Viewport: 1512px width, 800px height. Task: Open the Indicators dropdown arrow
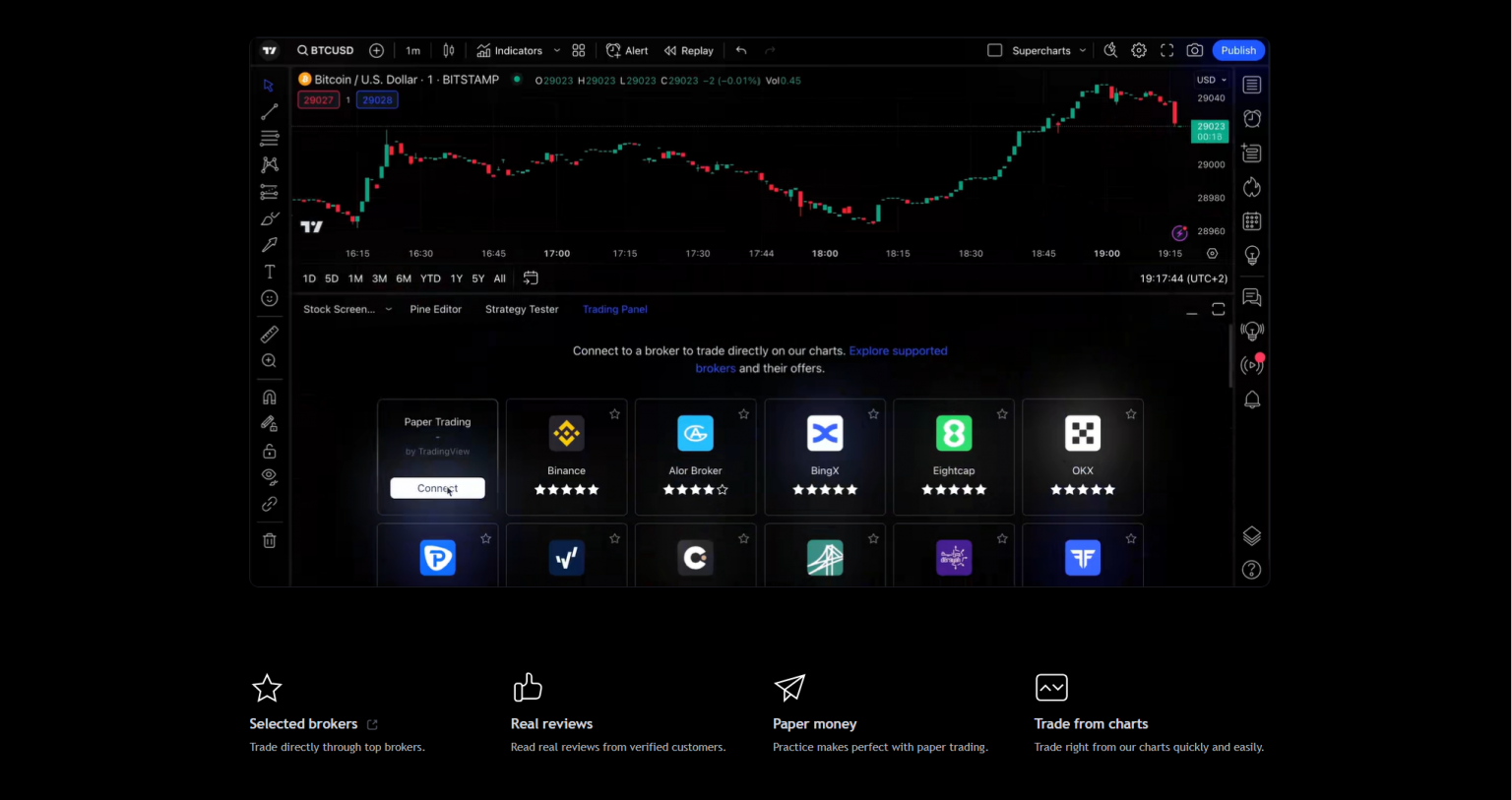pyautogui.click(x=556, y=50)
